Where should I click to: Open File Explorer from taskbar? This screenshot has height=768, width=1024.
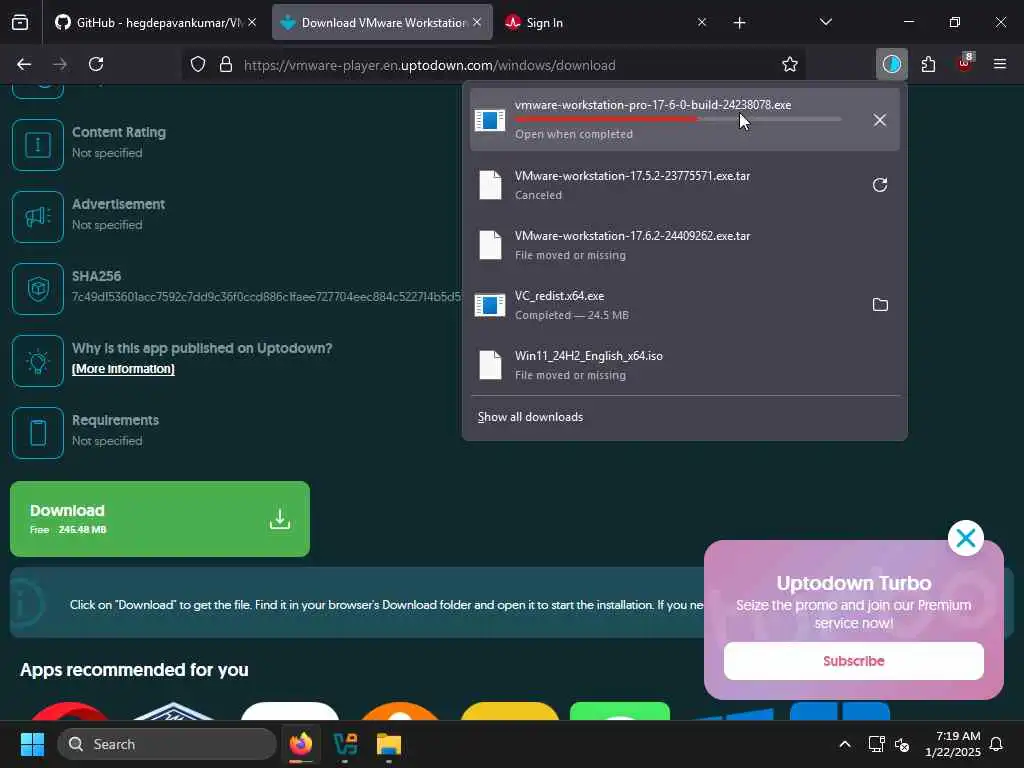pyautogui.click(x=389, y=744)
